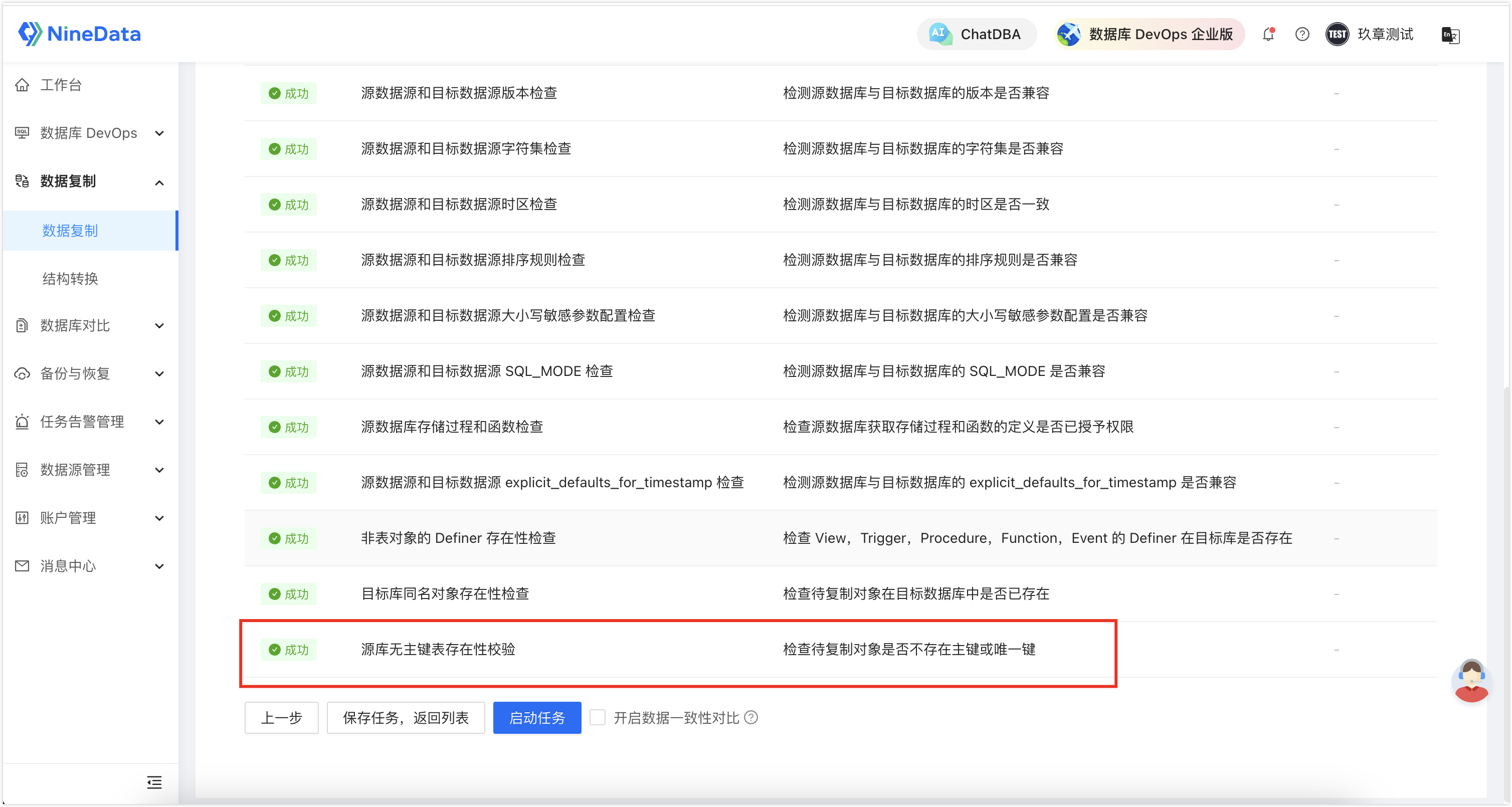The image size is (1512, 807).
Task: Select 源数据源和目标数据源时区检查 text
Action: click(459, 204)
